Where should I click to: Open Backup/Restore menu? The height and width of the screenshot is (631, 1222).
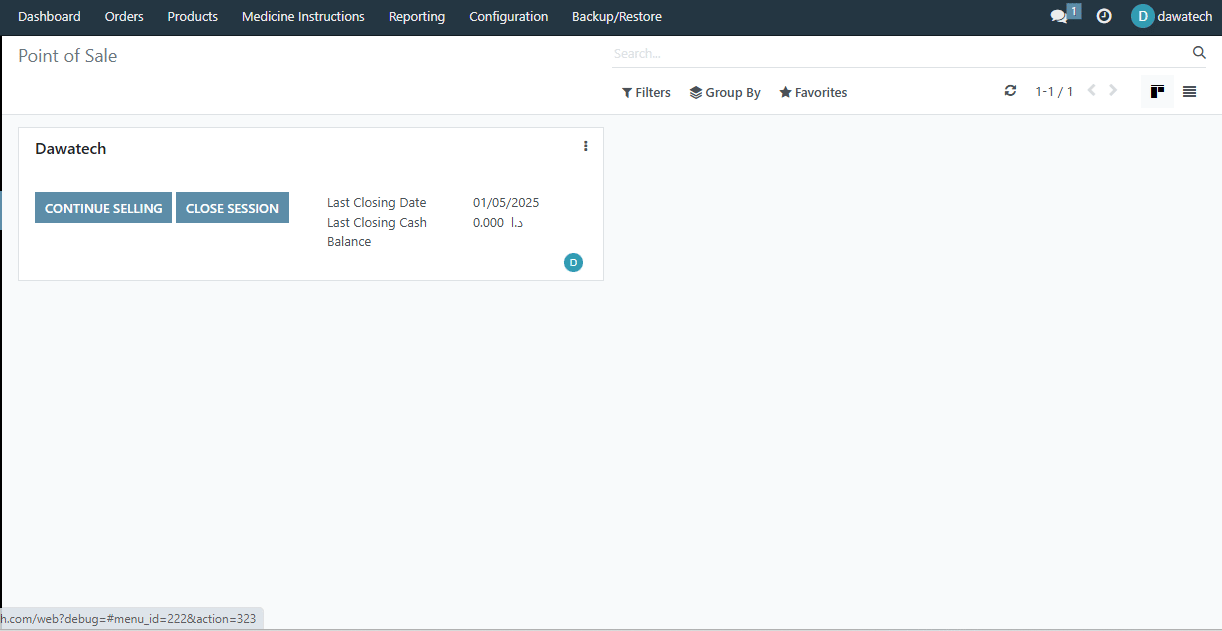pyautogui.click(x=617, y=16)
